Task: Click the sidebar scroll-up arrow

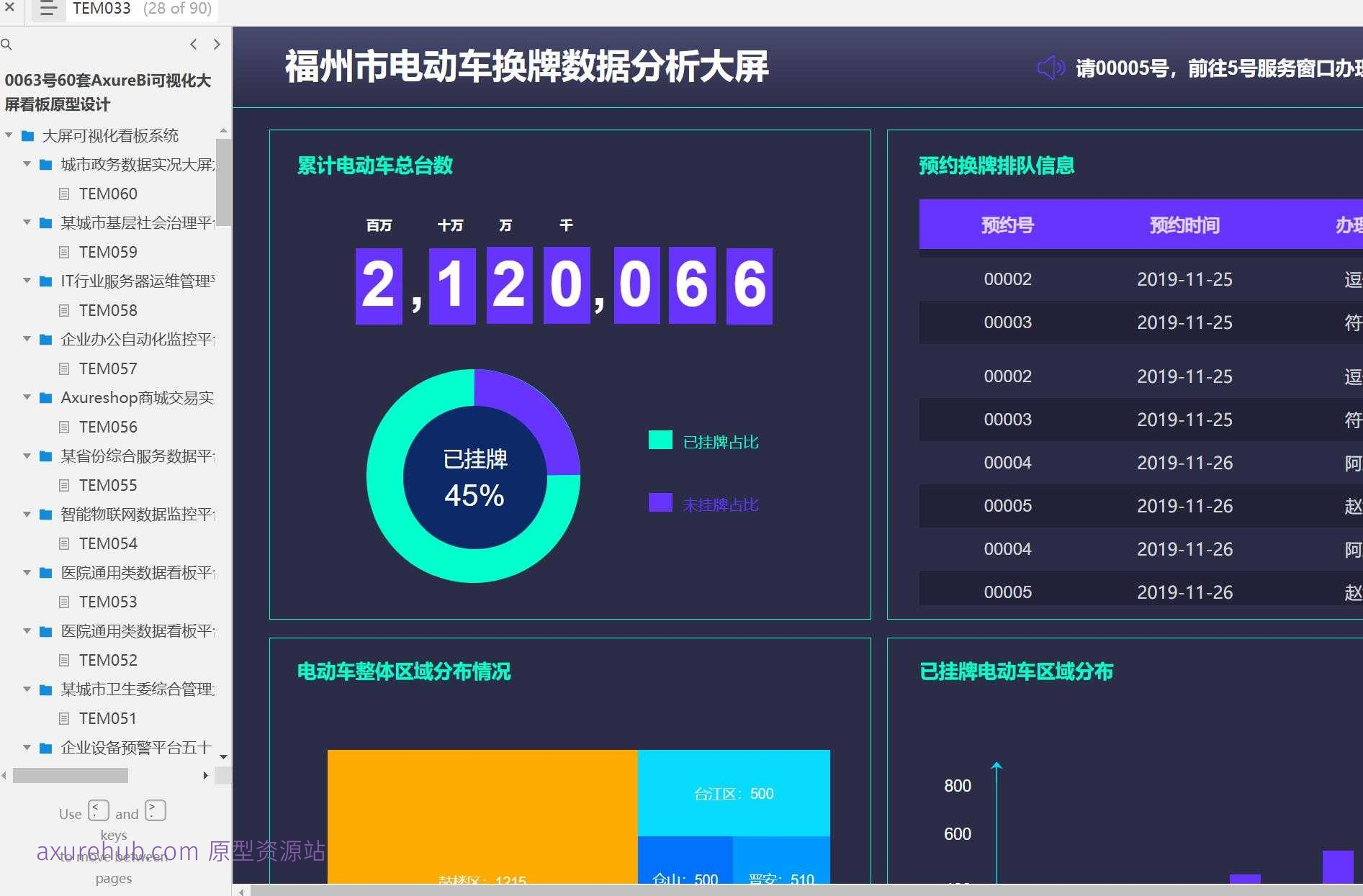Action: click(223, 131)
